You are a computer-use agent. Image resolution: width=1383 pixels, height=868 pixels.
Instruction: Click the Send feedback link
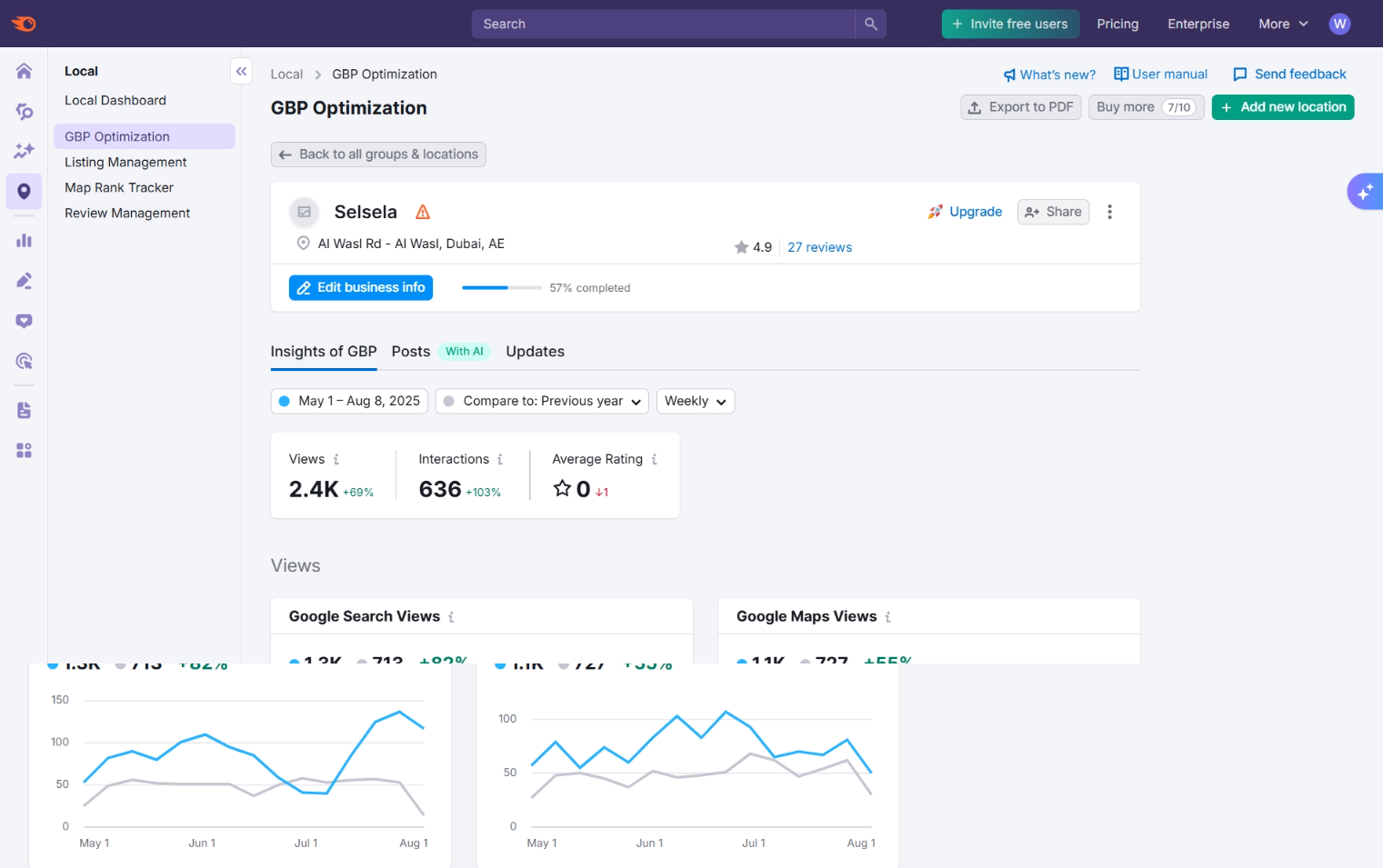1289,75
